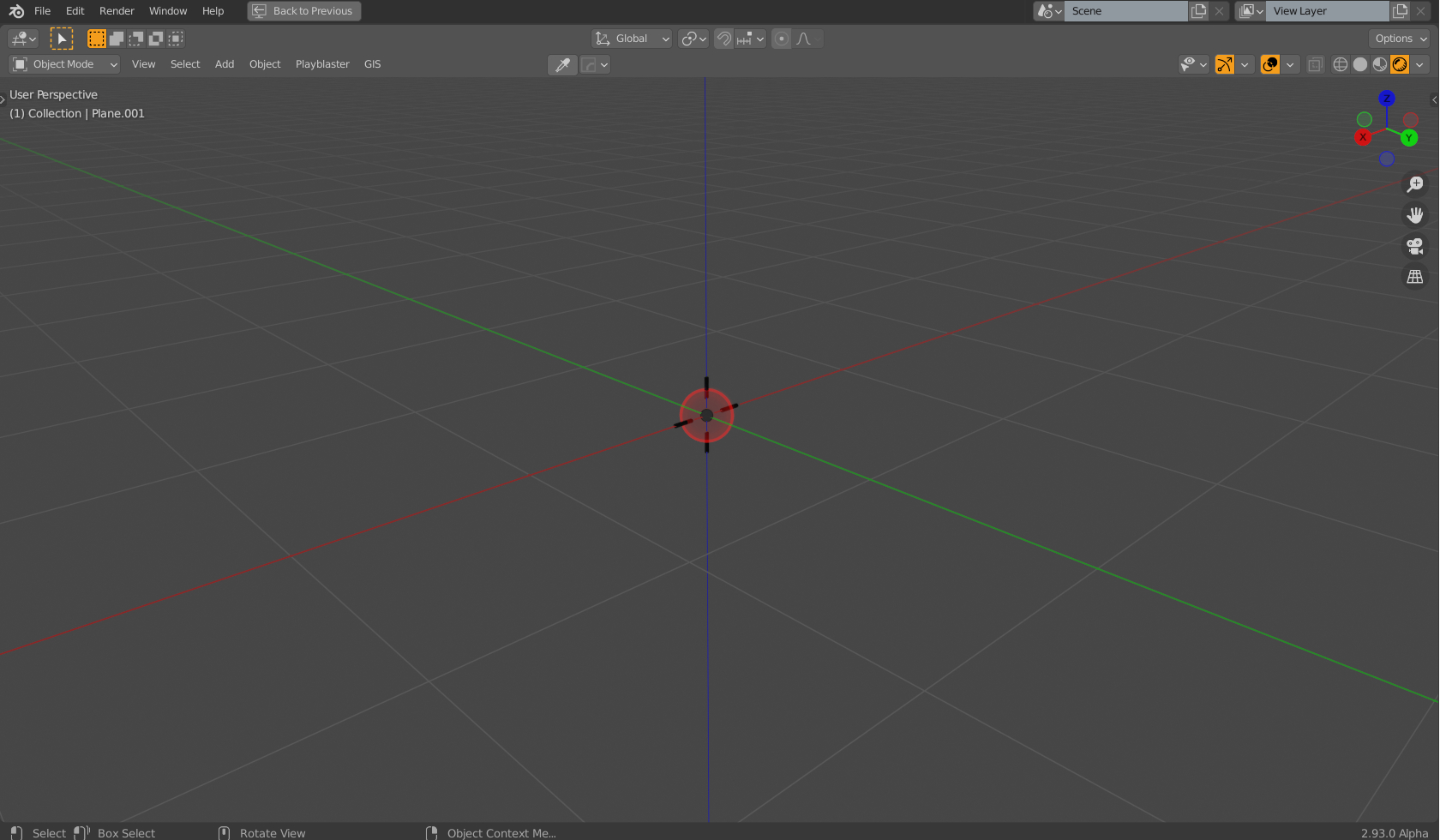
Task: Select the Tweak select tool arrow icon
Action: point(62,39)
